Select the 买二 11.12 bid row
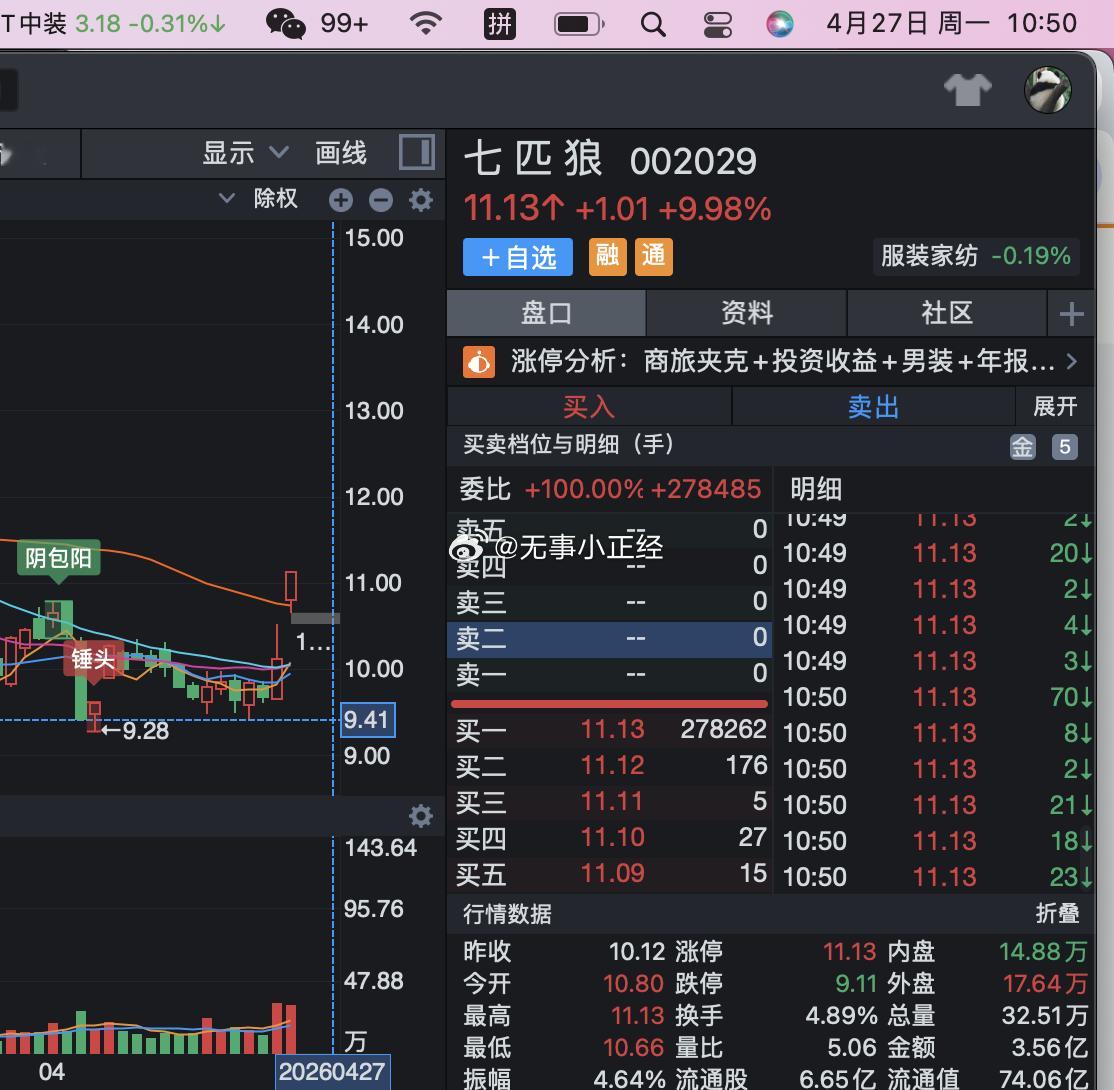This screenshot has height=1090, width=1114. (x=610, y=766)
